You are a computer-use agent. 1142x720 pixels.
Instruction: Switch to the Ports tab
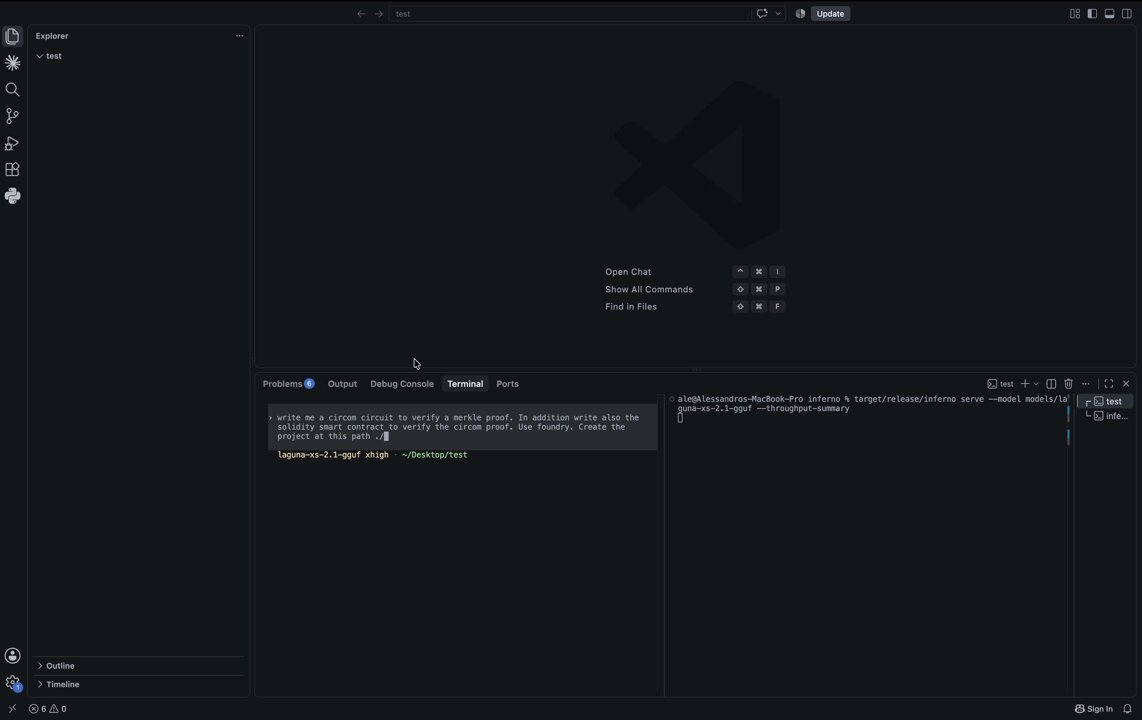(x=508, y=384)
